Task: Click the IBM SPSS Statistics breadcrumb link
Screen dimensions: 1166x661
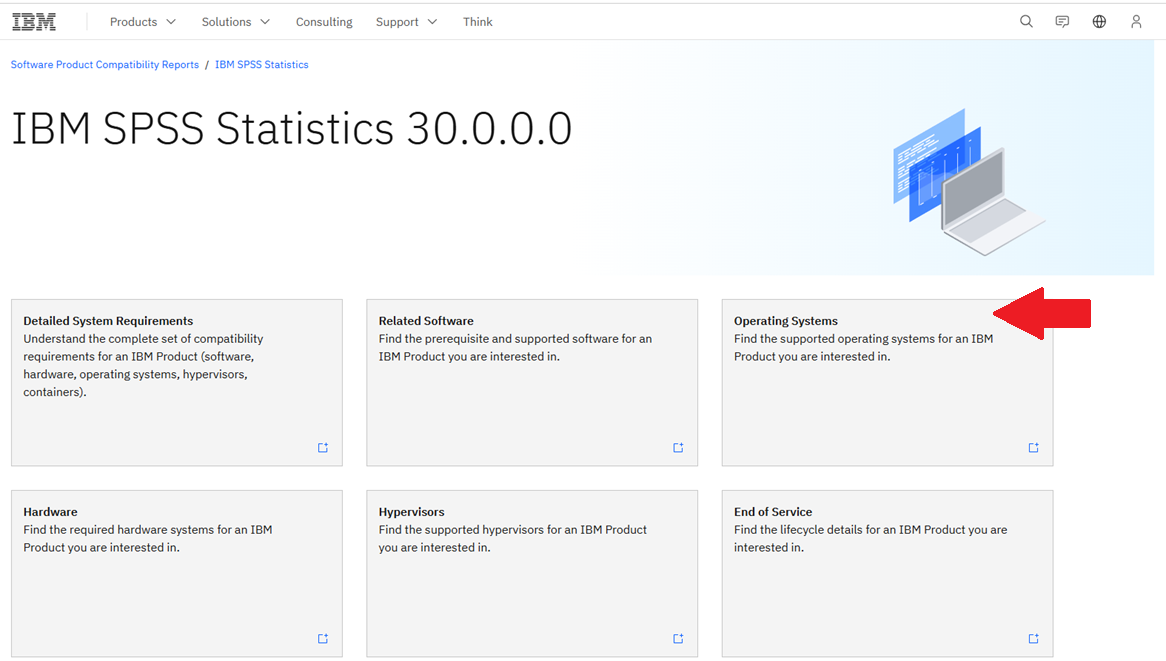Action: coord(262,65)
